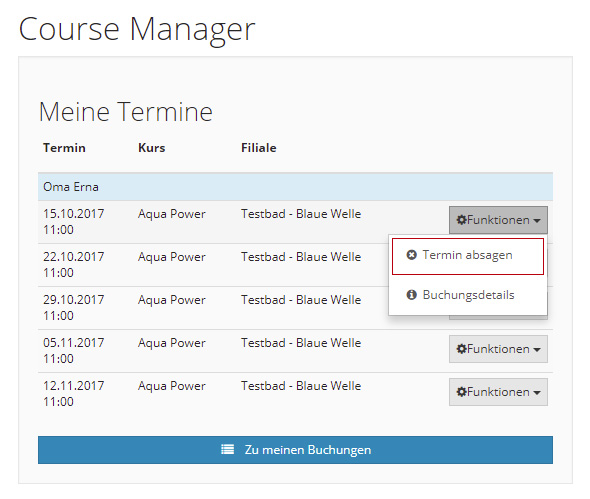The image size is (590, 499).
Task: Click the Filiale column header
Action: tap(259, 148)
